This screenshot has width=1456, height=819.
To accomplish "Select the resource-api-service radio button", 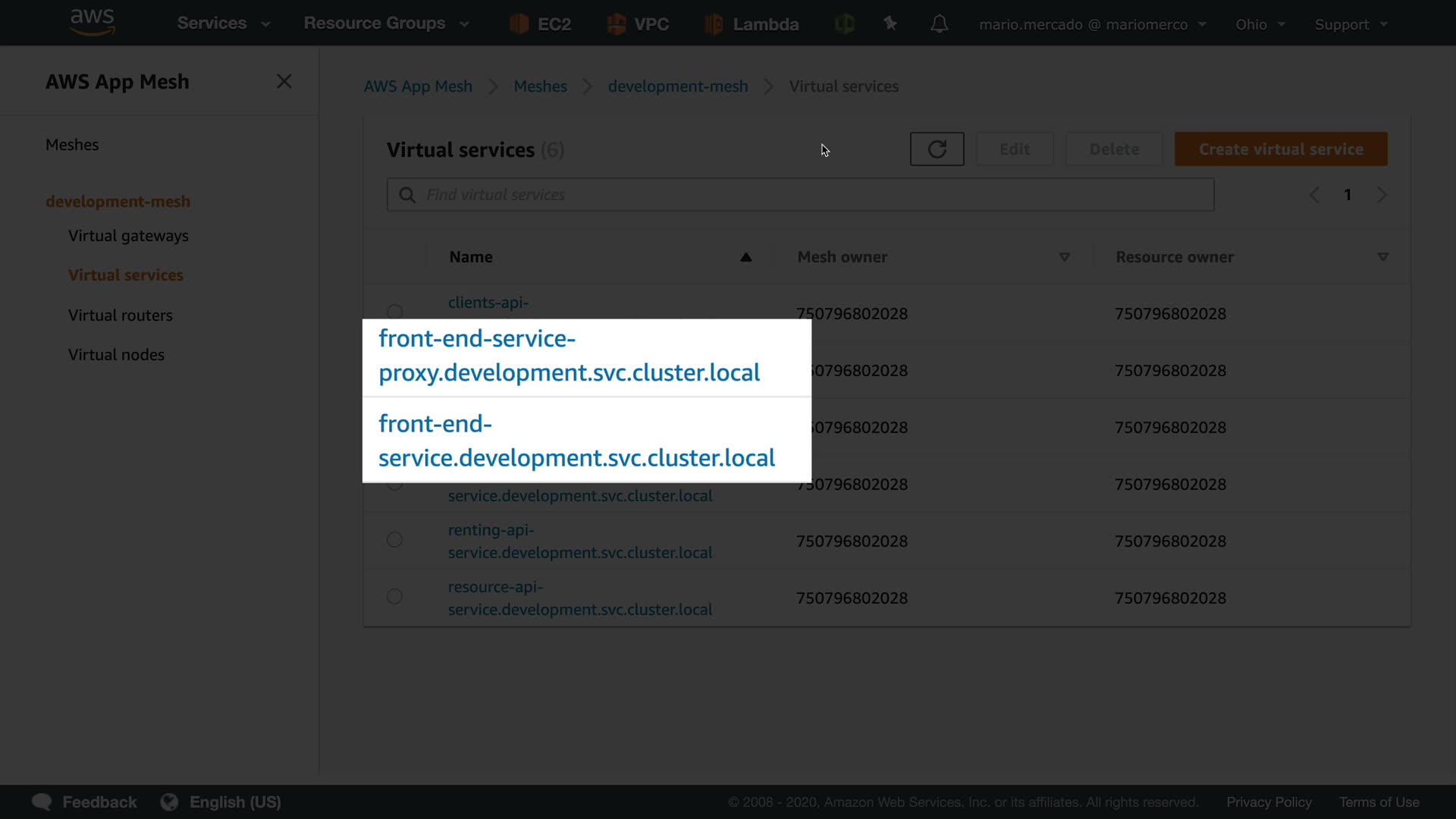I will click(394, 597).
